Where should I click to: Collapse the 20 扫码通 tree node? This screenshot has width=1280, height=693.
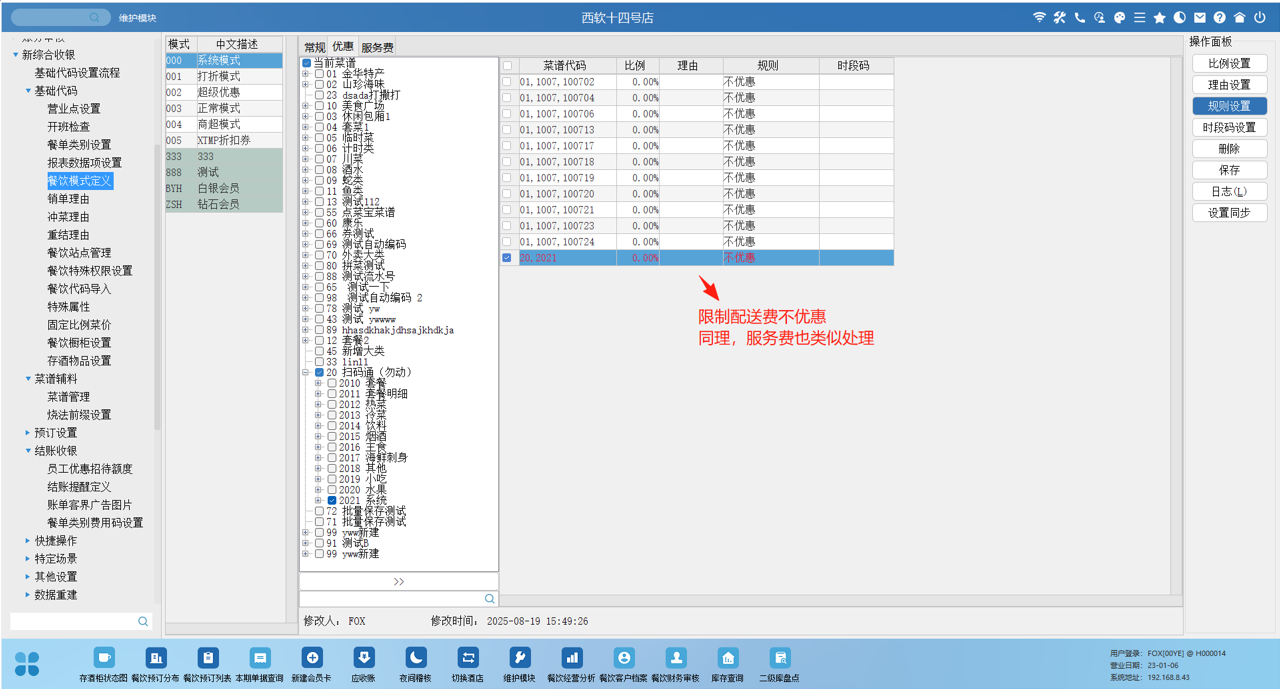[x=306, y=372]
